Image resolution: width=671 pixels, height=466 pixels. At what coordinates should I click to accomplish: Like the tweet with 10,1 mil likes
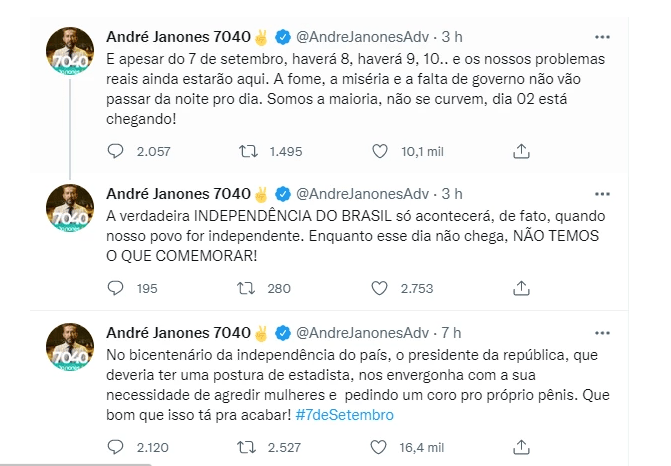point(379,151)
